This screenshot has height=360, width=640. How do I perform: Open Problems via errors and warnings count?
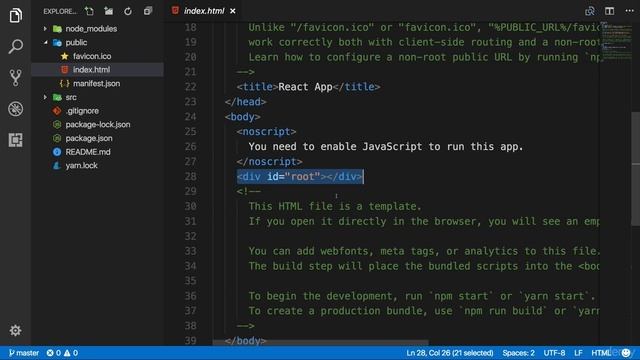pos(62,353)
